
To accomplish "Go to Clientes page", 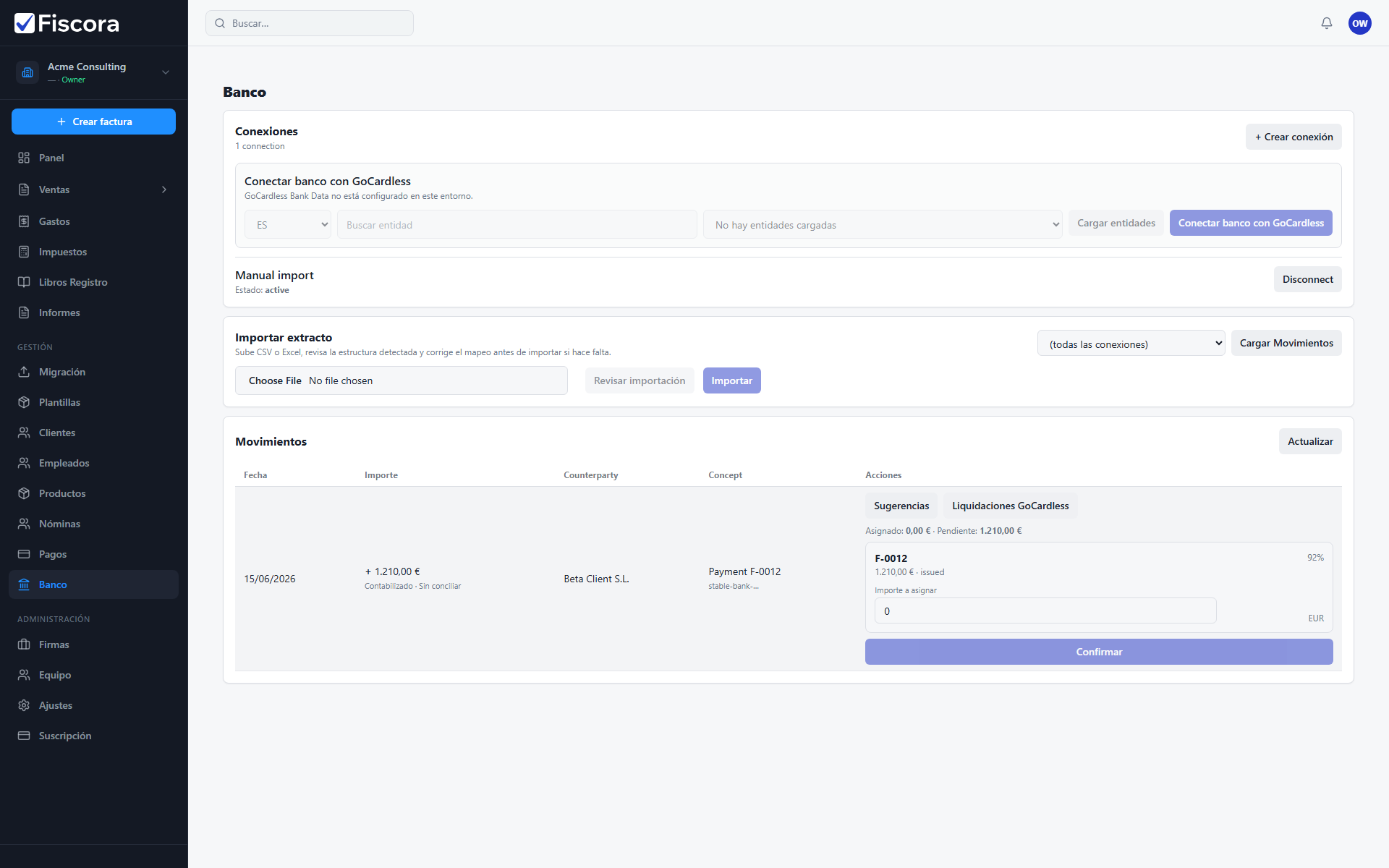I will point(93,433).
